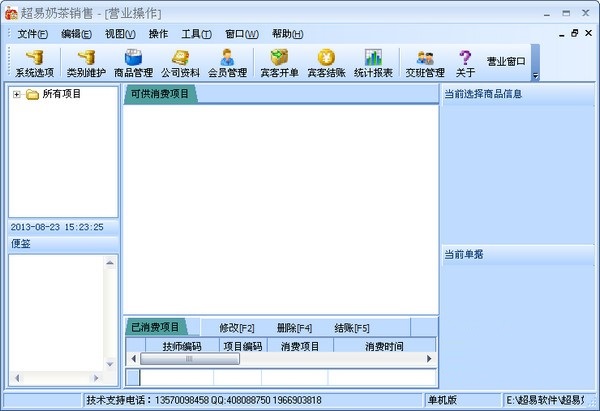Restore the inner 营业操作 child window
The image size is (600, 411).
(x=574, y=33)
